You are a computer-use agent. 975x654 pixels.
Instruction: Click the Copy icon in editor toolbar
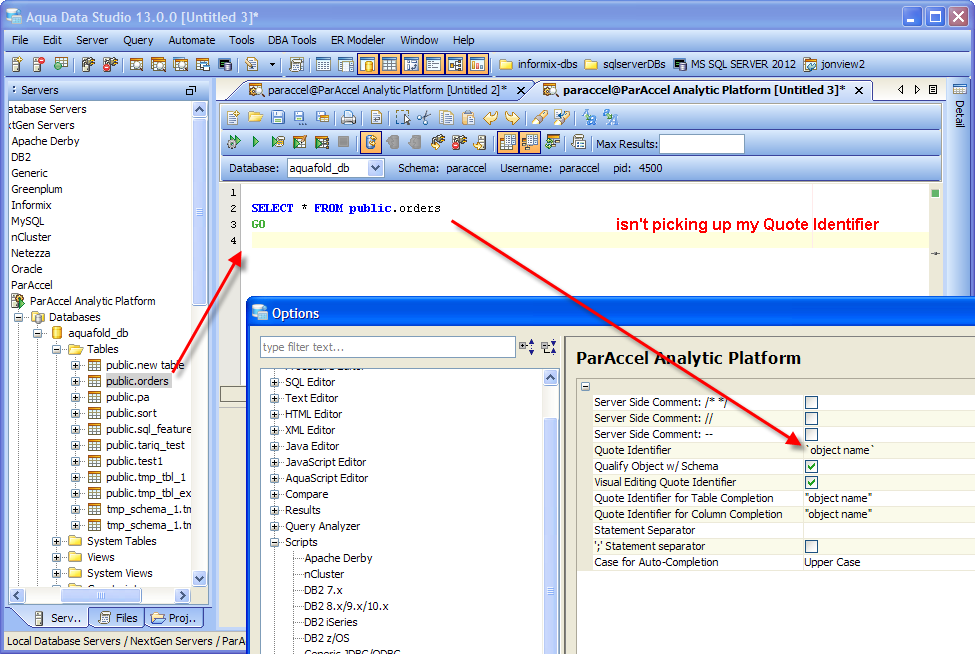click(446, 117)
